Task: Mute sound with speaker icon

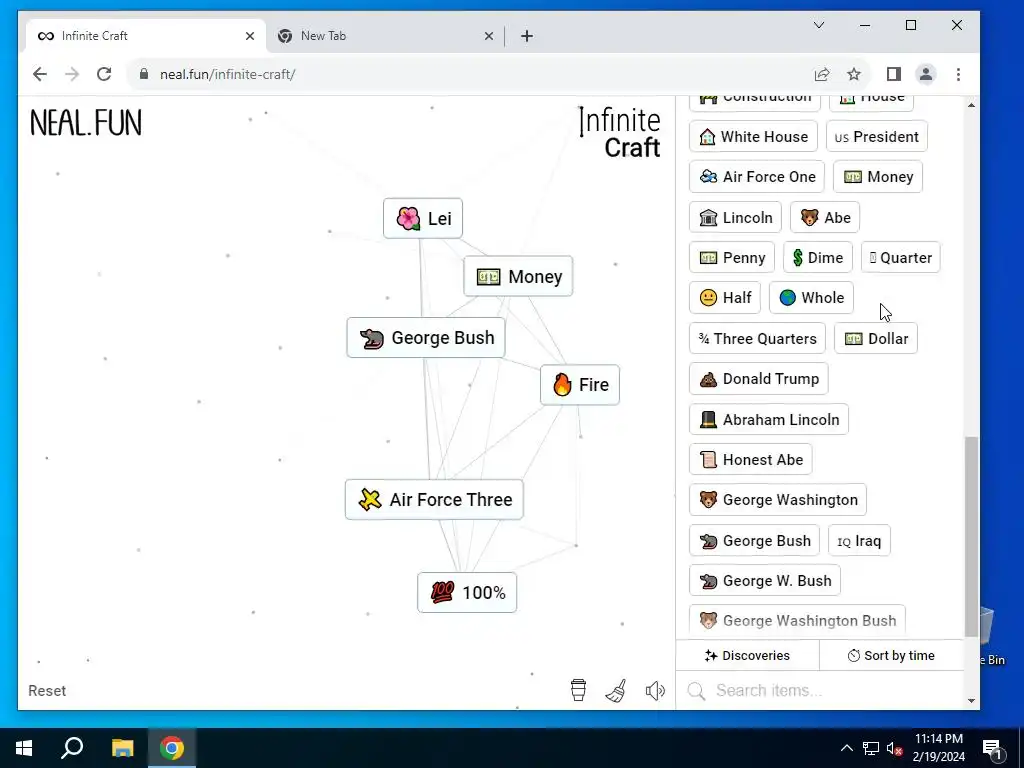Action: tap(655, 690)
